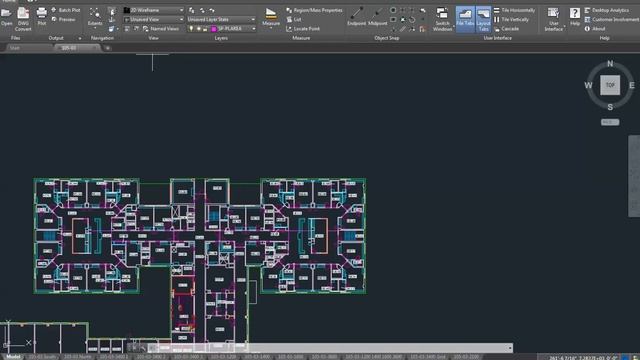Toggle Layout Tabs display
The image size is (640, 360).
click(483, 19)
